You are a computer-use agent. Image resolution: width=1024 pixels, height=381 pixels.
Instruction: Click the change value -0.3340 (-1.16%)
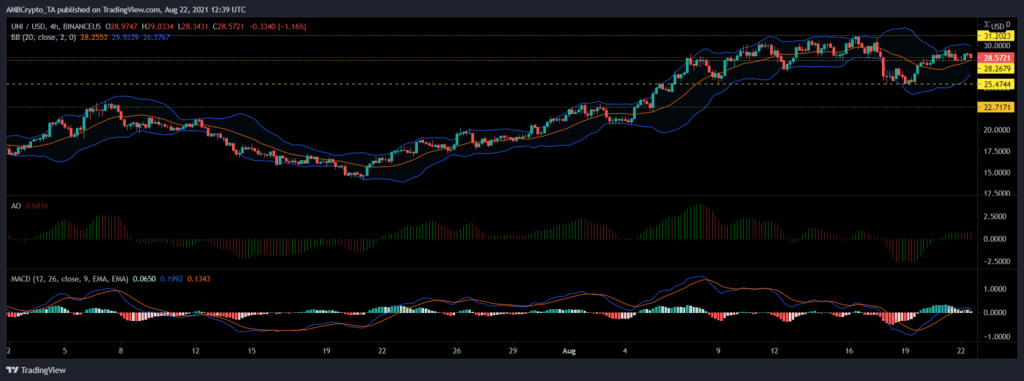click(x=278, y=26)
